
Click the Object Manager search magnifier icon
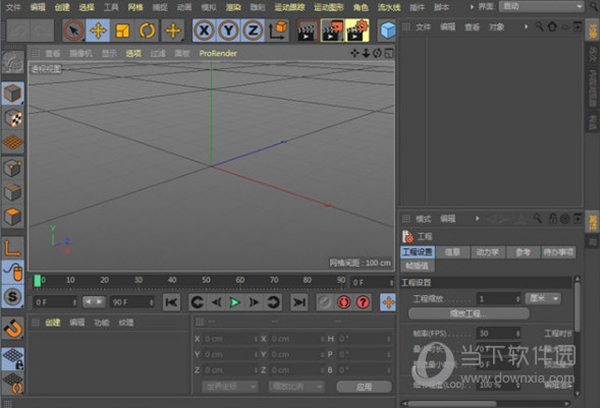coord(539,27)
